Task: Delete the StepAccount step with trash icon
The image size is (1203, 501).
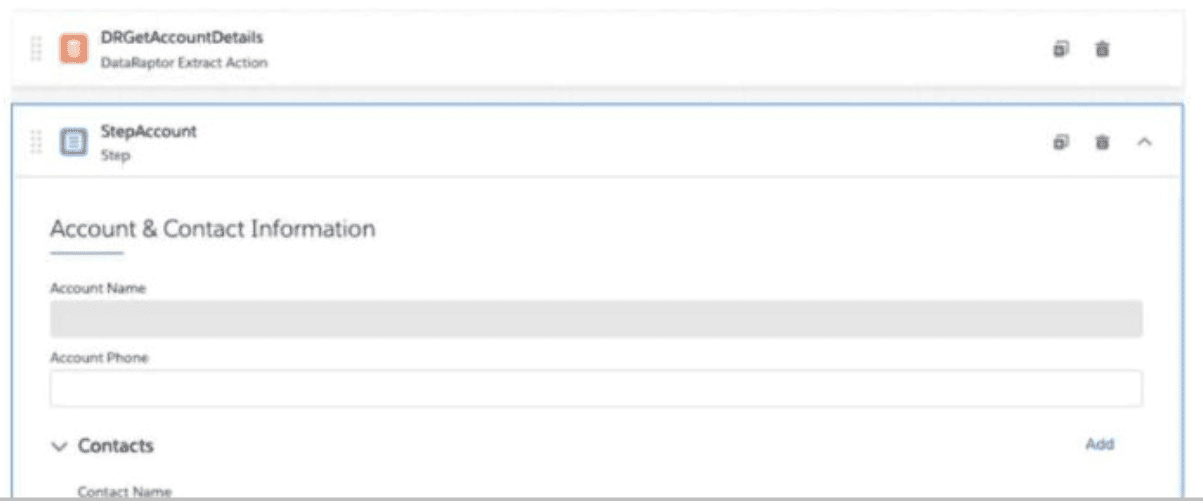Action: pos(1101,142)
